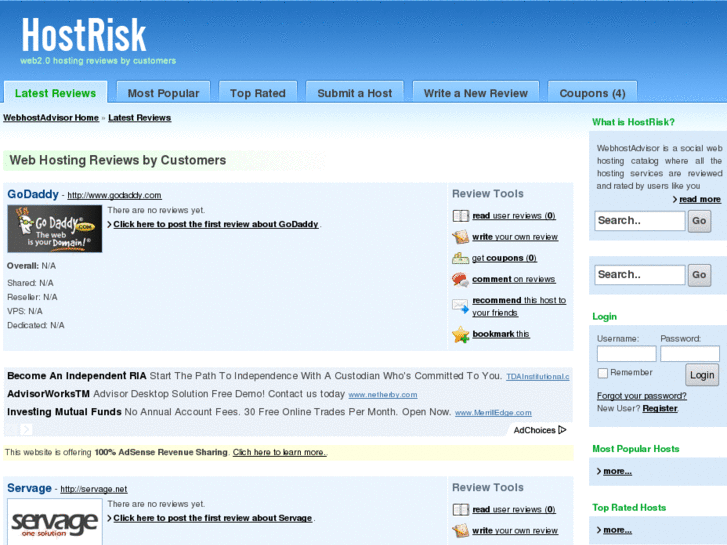Open GoDaddy write your own review link

tap(515, 237)
